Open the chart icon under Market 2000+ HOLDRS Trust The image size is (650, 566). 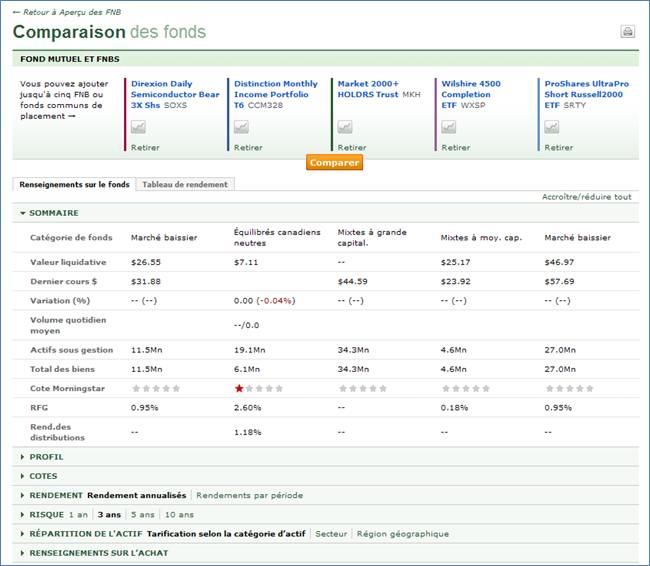pos(345,126)
